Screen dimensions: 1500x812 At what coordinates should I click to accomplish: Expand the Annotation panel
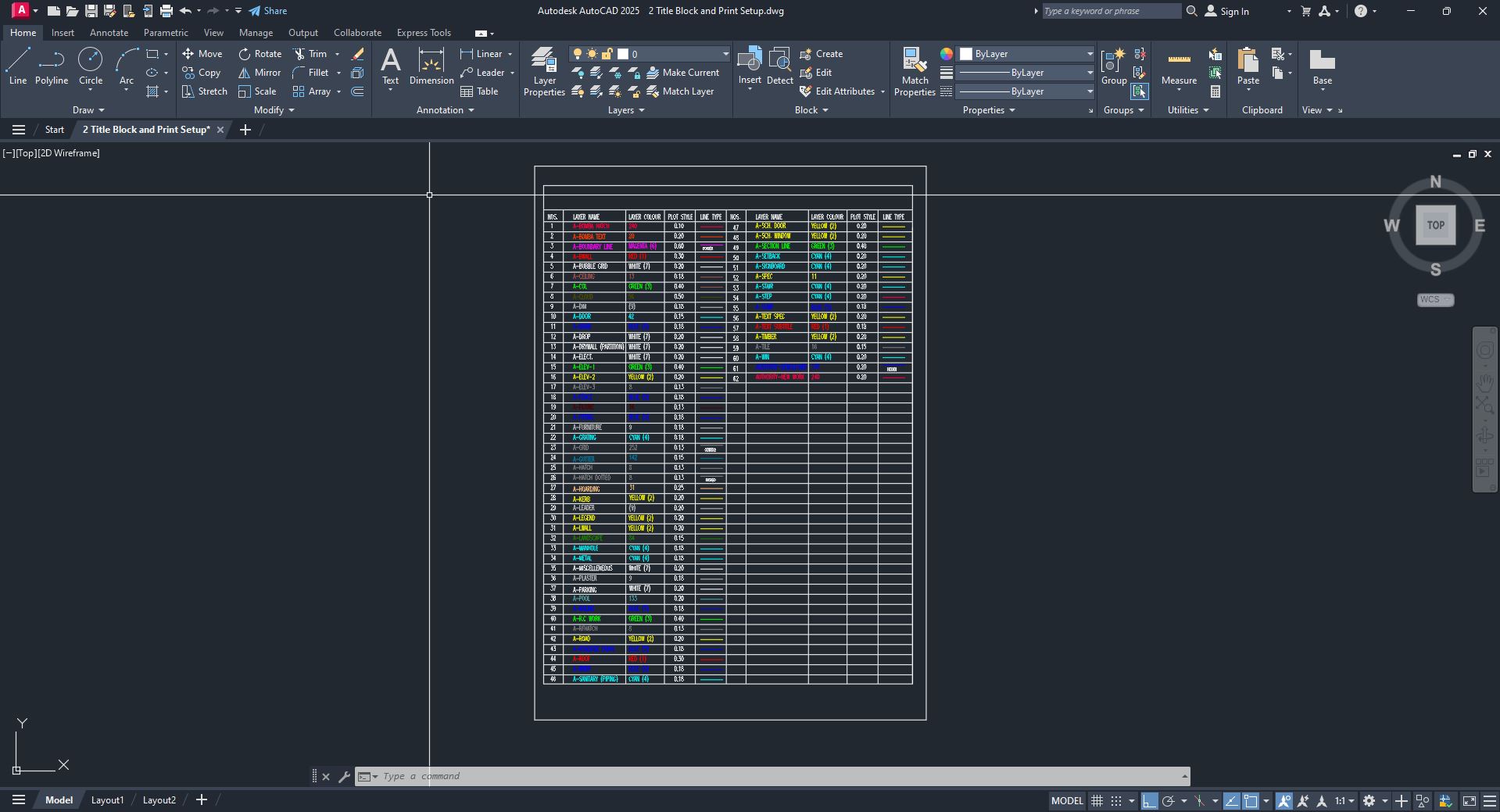point(446,110)
